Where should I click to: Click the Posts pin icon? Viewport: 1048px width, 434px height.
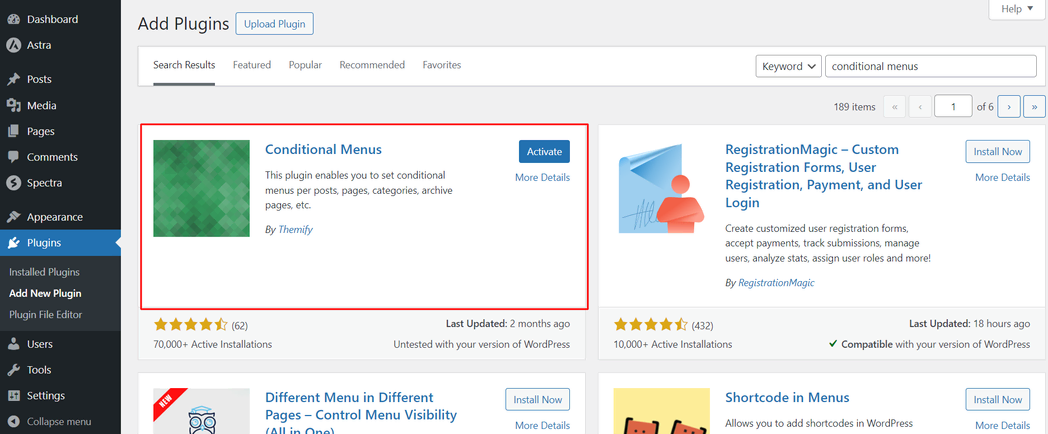[x=13, y=79]
